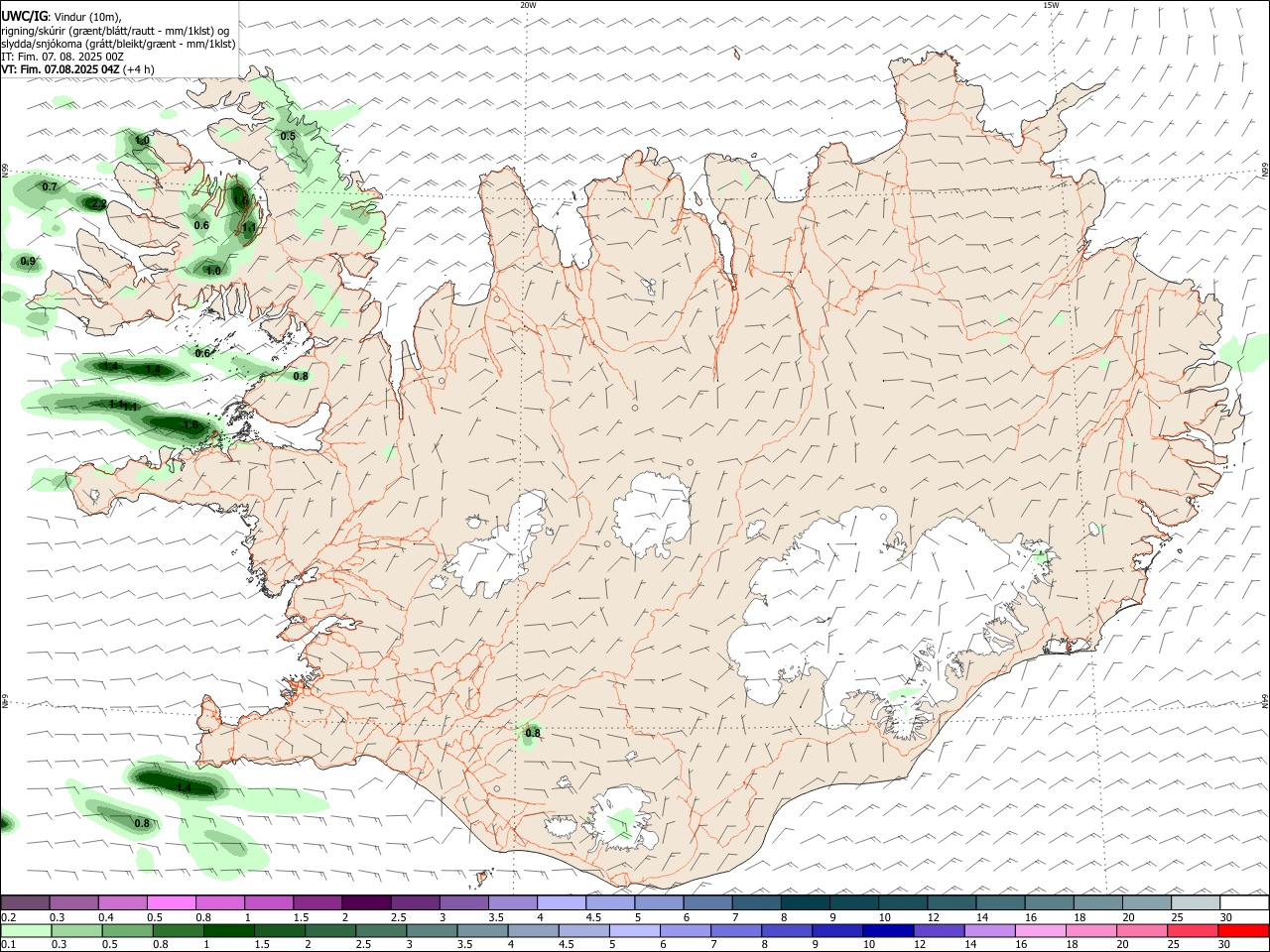Pick the slate teal swatch labeled 14, upper scale
The width and height of the screenshot is (1270, 952).
pos(1000,902)
